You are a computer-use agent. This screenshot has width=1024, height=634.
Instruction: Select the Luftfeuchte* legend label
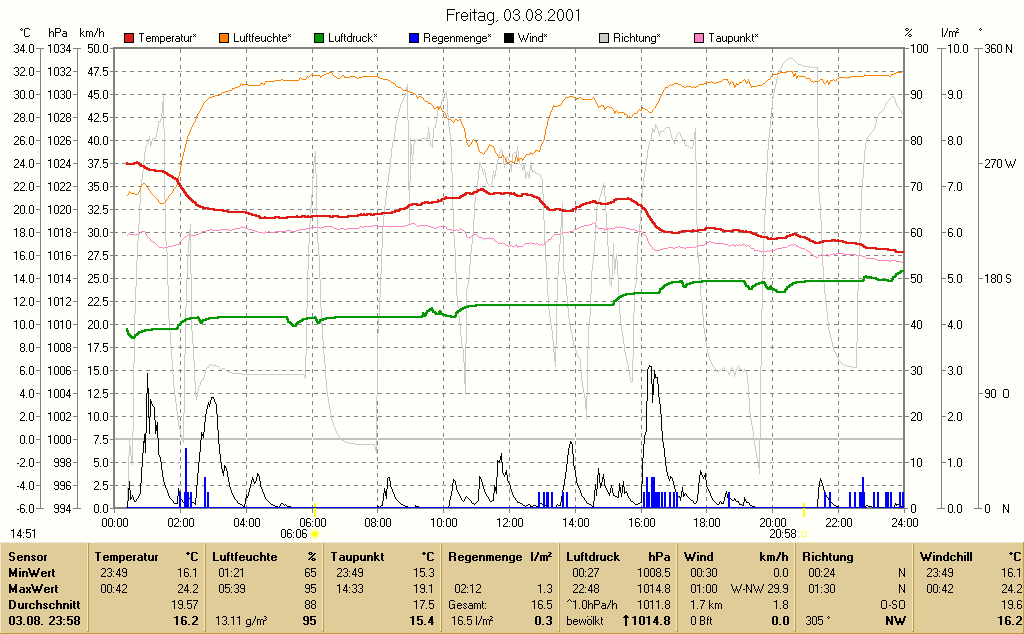263,39
